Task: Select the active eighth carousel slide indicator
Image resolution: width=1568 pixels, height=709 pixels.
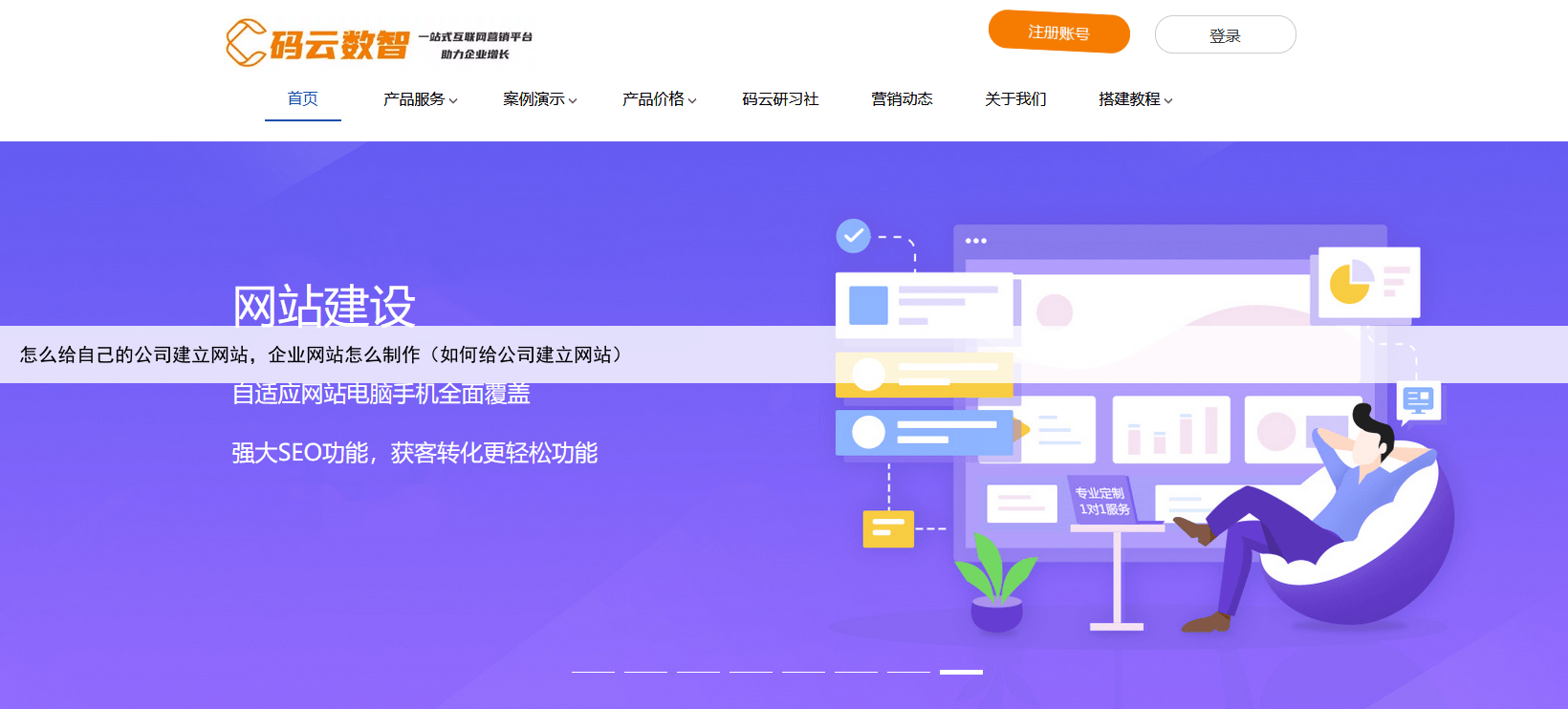Action: point(961,672)
